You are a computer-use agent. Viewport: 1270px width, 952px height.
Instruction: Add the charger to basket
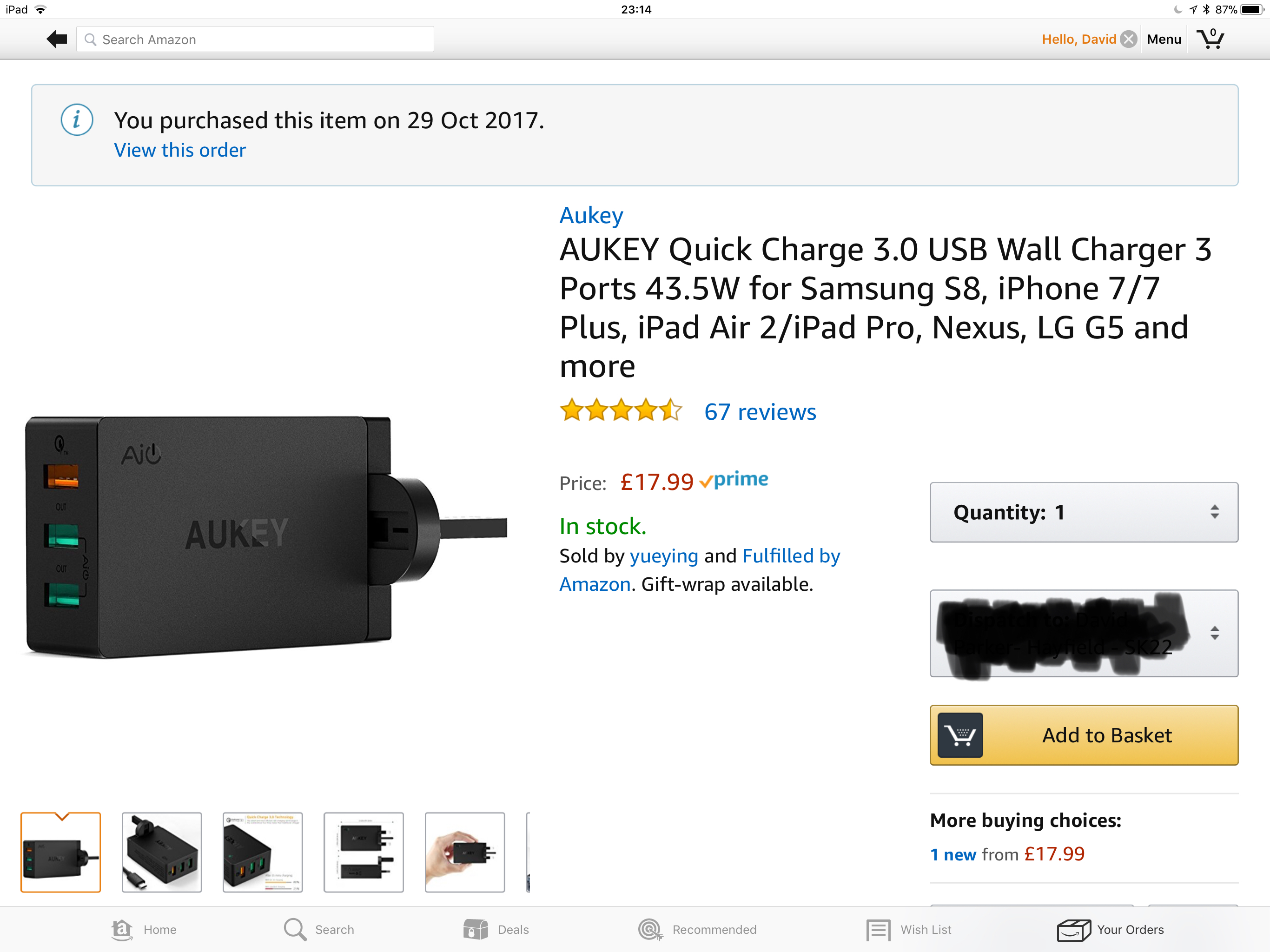point(1084,735)
